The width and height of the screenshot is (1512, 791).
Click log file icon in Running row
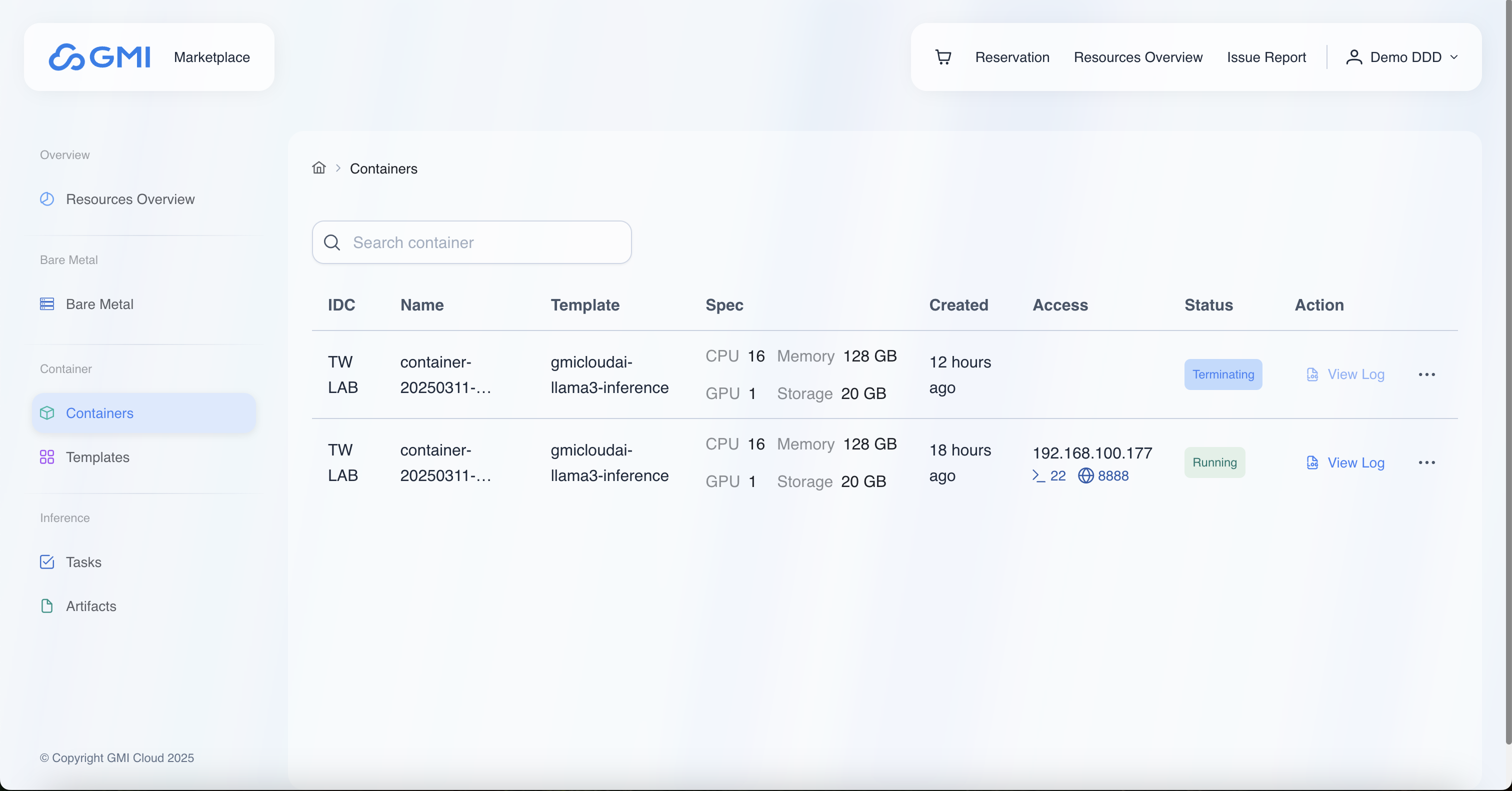click(1312, 462)
